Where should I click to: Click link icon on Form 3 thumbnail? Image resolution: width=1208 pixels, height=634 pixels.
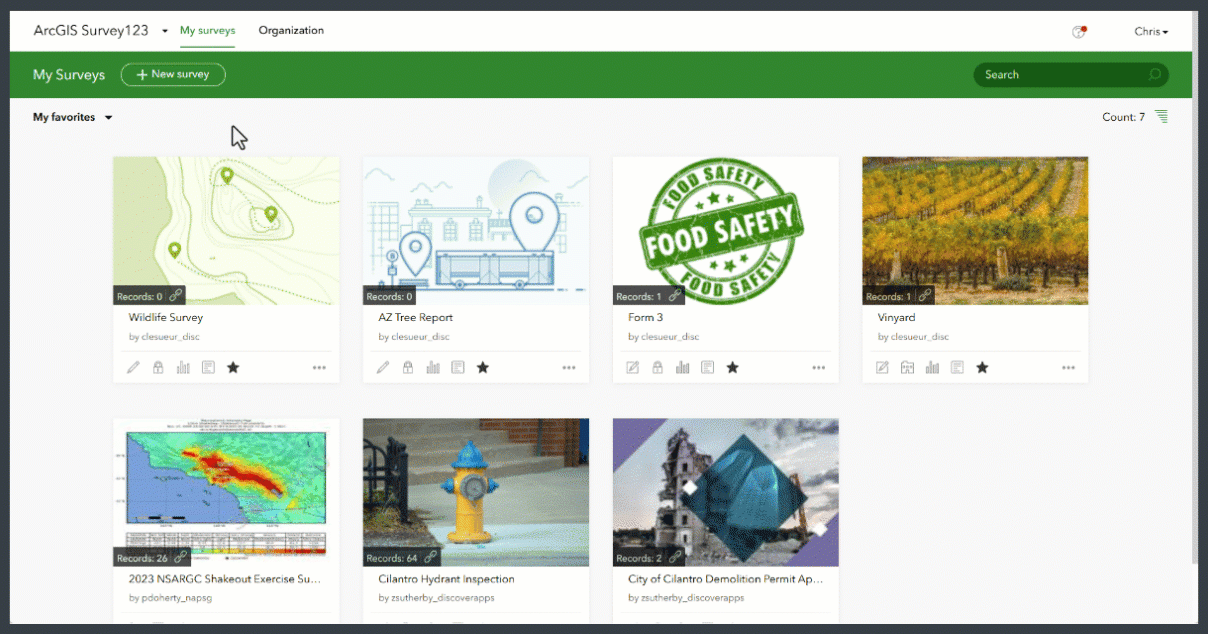coord(676,296)
